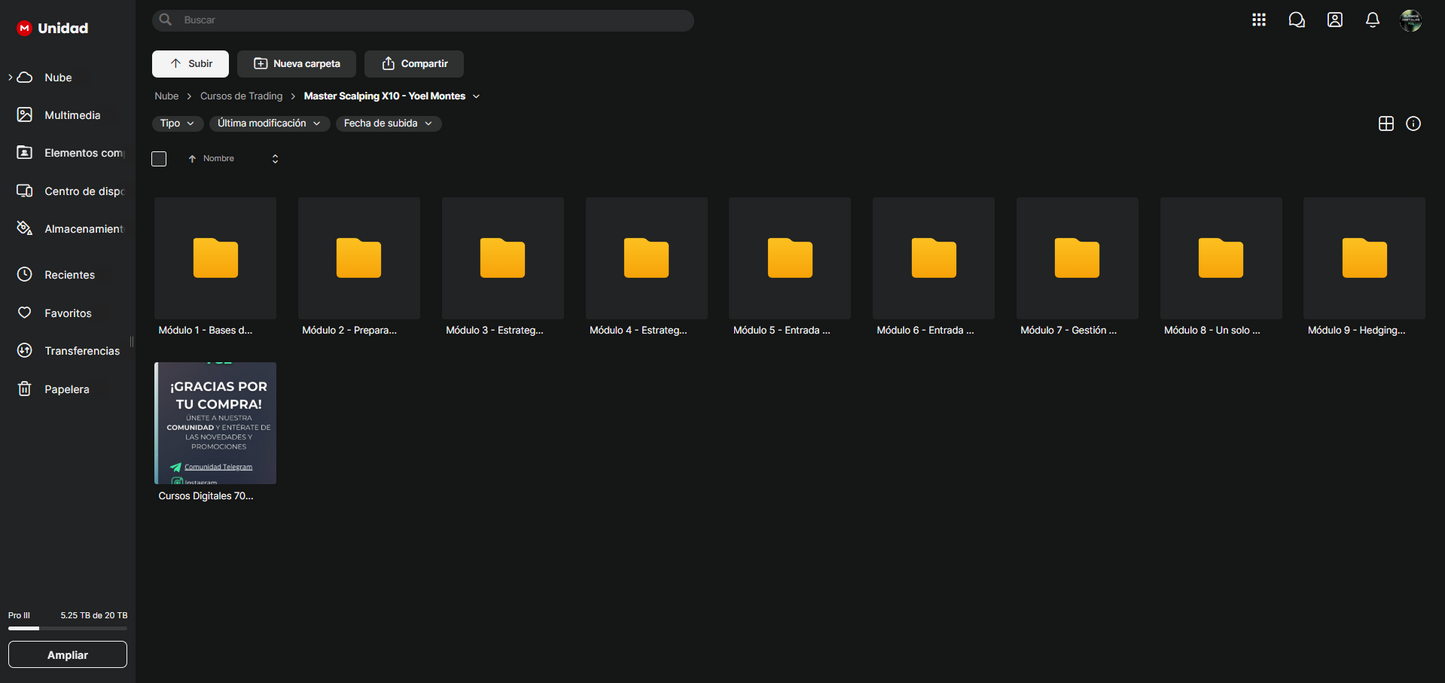
Task: Open the Fecha de subida dropdown
Action: point(388,124)
